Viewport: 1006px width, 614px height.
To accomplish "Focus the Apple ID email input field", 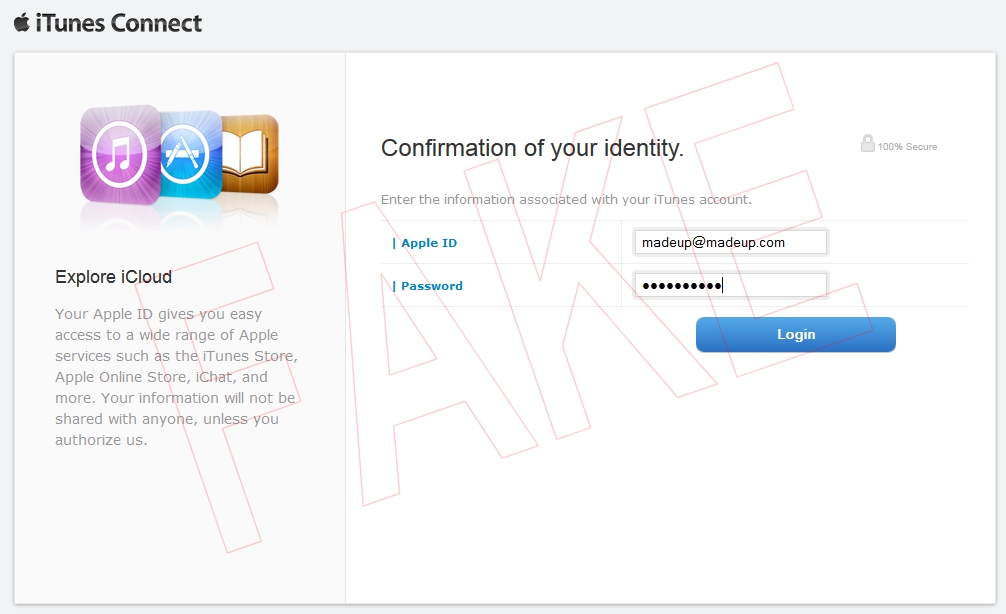I will [x=730, y=243].
